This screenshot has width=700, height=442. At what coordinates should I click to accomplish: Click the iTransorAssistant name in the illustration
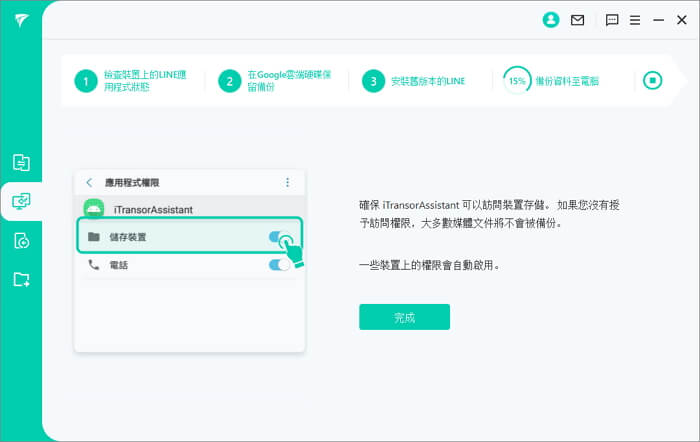coord(153,209)
